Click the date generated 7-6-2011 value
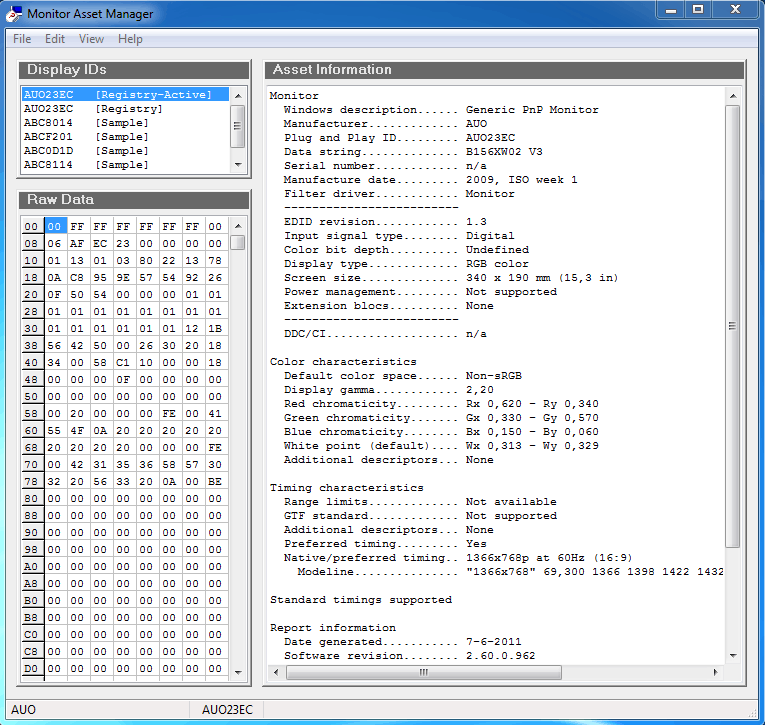 [x=493, y=642]
